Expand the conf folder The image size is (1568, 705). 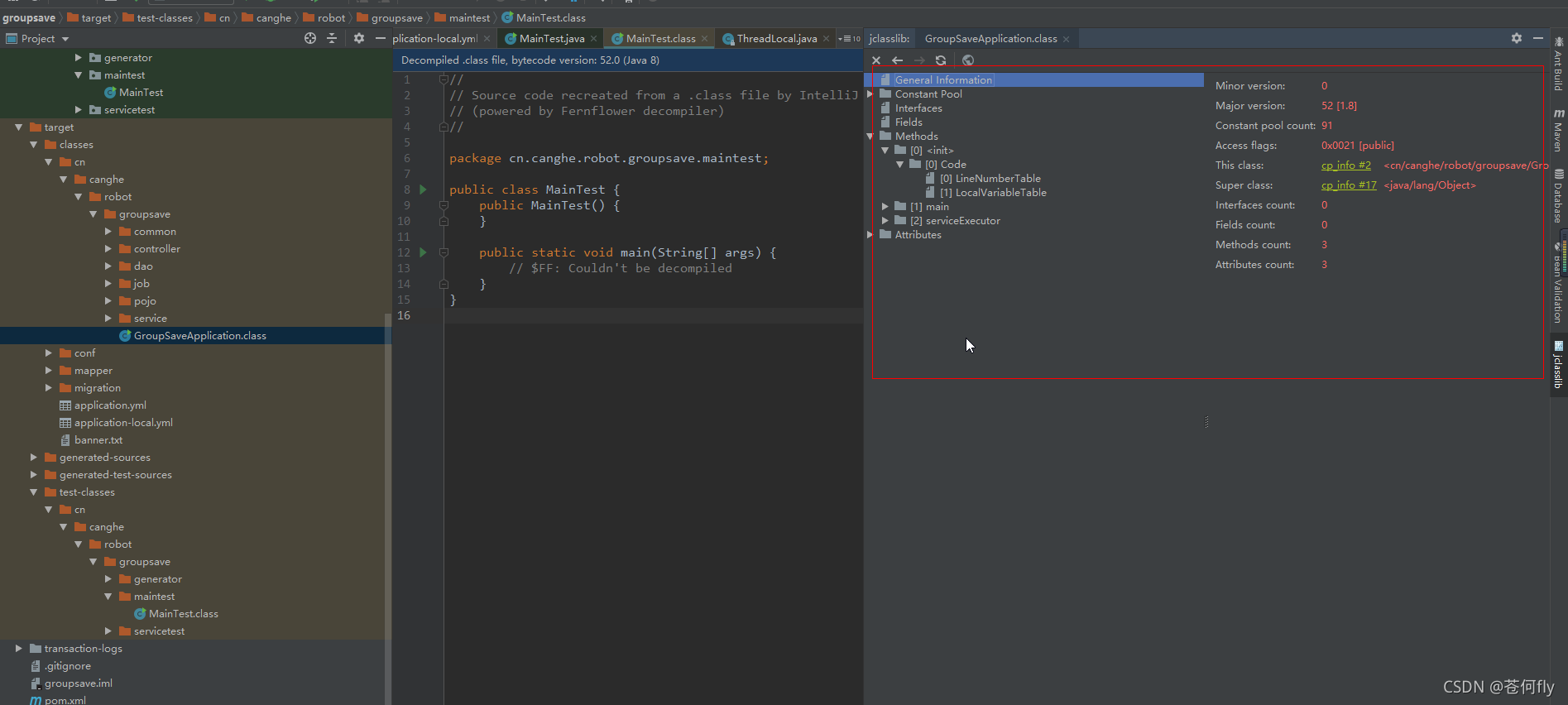pyautogui.click(x=48, y=353)
